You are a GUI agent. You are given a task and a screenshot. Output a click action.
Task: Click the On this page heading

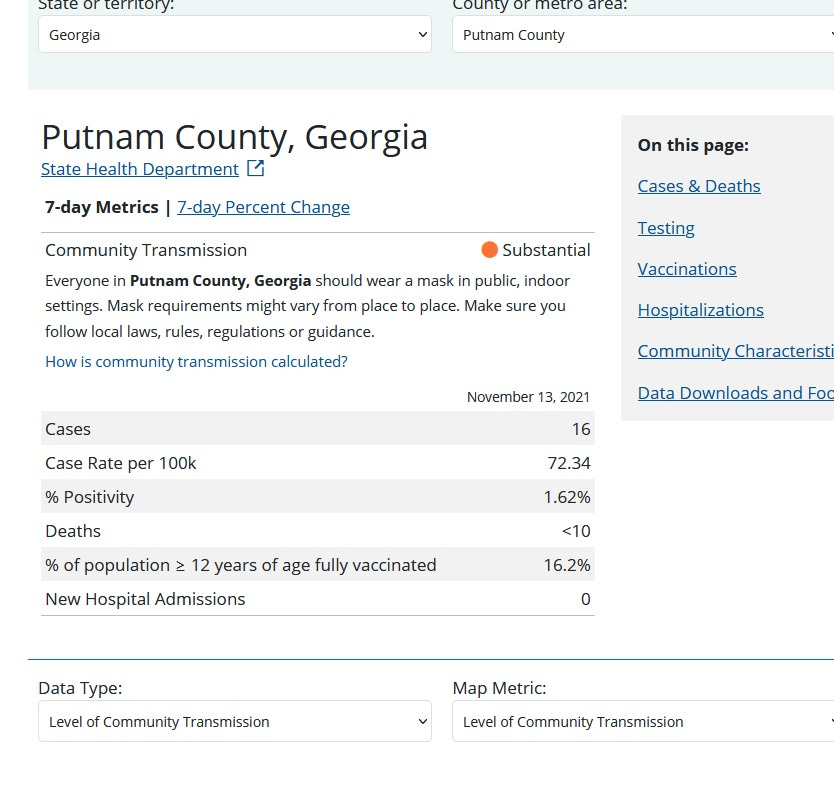pyautogui.click(x=693, y=145)
